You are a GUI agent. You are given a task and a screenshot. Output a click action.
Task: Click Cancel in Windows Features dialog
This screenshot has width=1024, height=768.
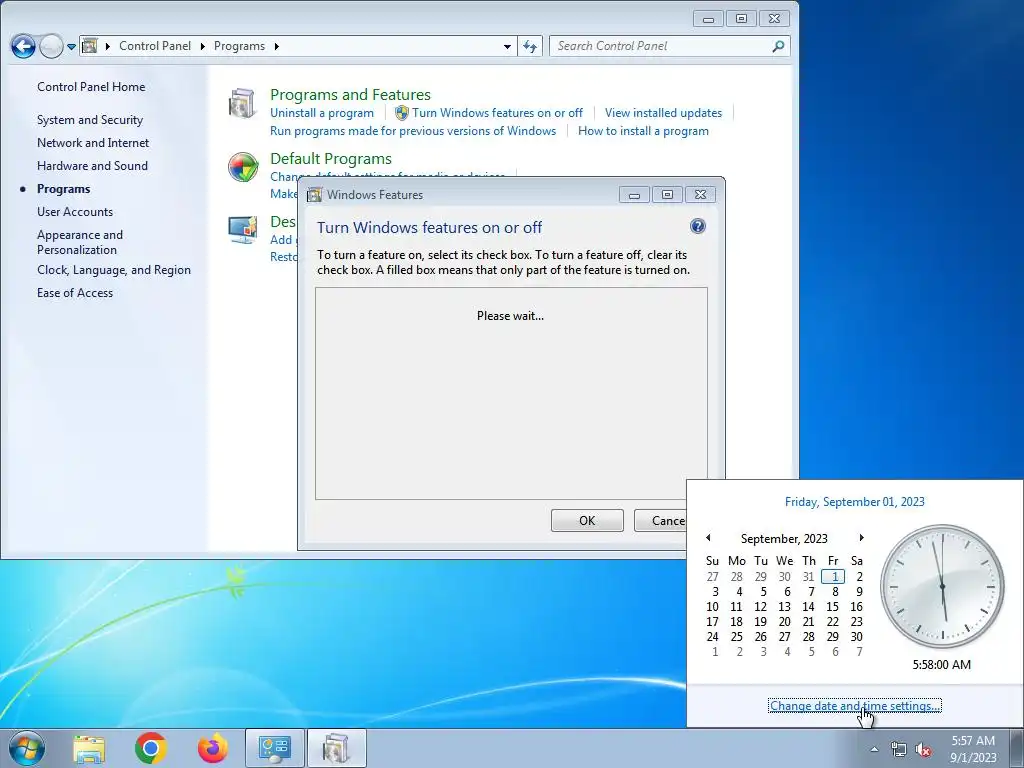point(660,520)
